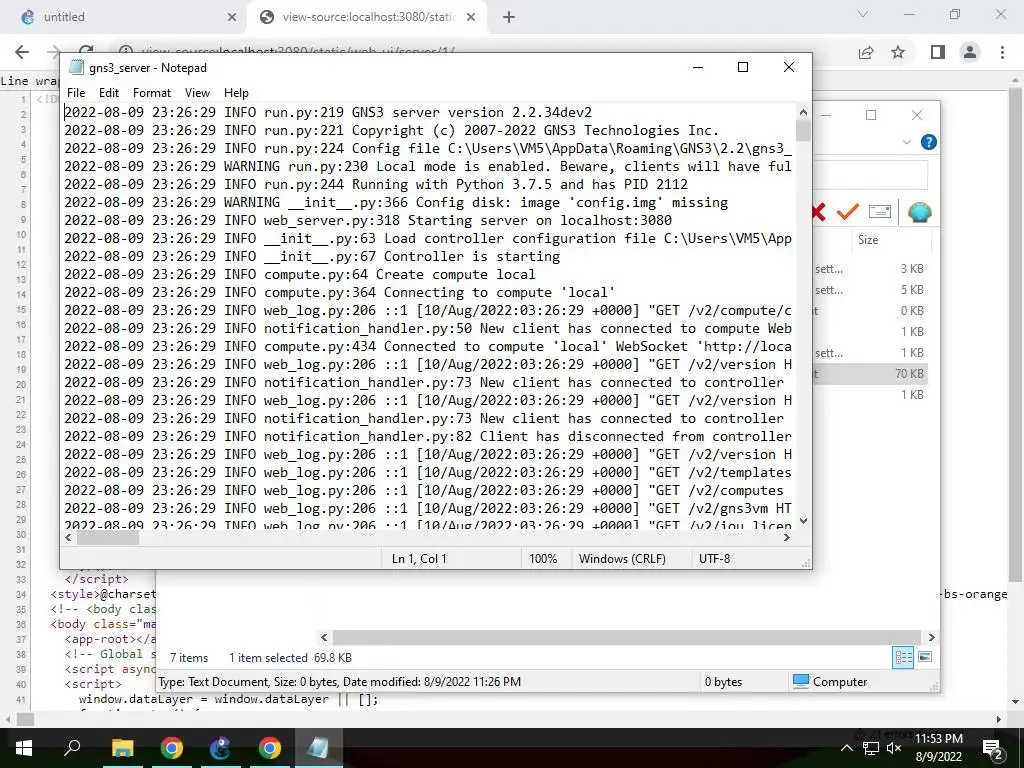Click Explorer horizontal scrollbar right arrow
The width and height of the screenshot is (1024, 768).
[932, 637]
